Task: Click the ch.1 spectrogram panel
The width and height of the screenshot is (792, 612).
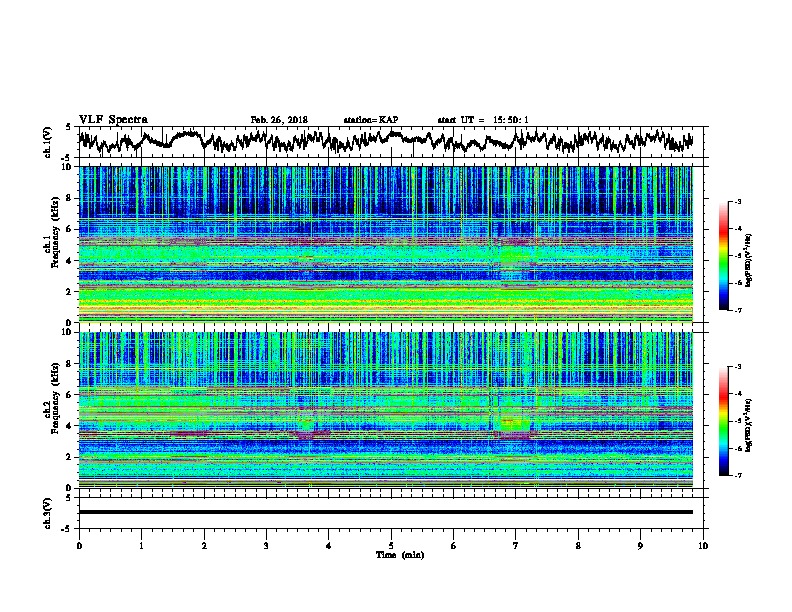Action: pos(386,244)
